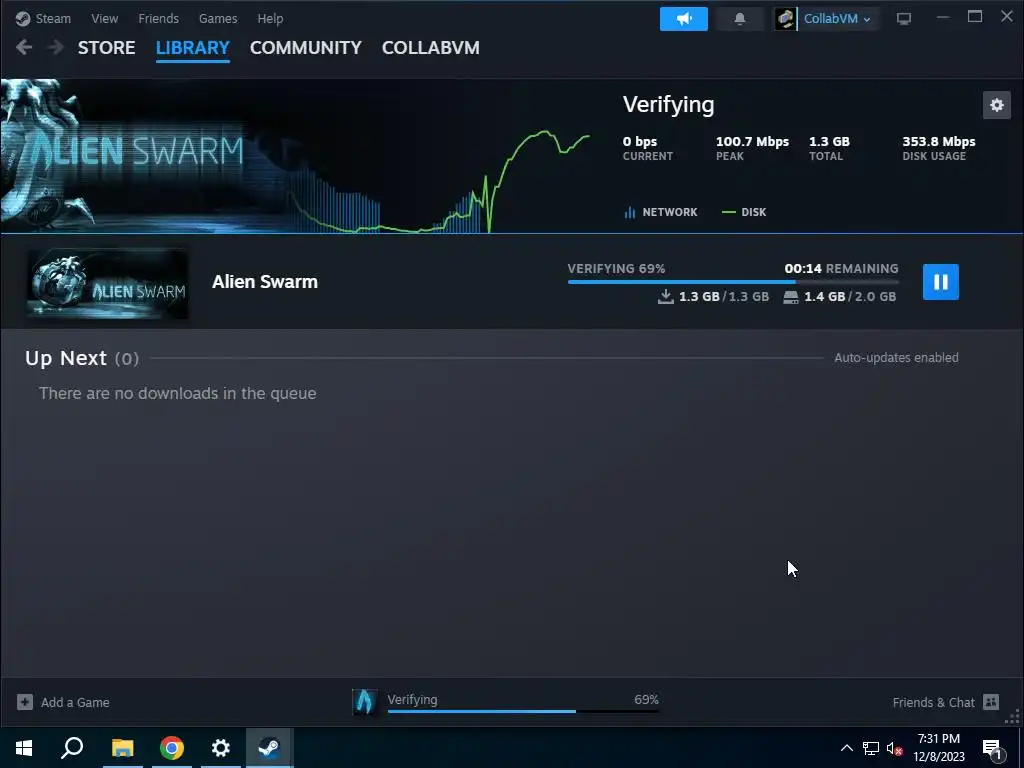Click the Auto-updates enabled label
The image size is (1024, 768).
[x=896, y=358]
